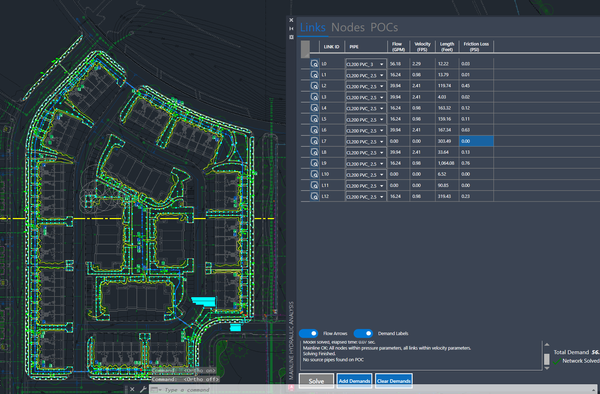The image size is (600, 394).
Task: Zoom to link L10 using its row icon
Action: (314, 174)
